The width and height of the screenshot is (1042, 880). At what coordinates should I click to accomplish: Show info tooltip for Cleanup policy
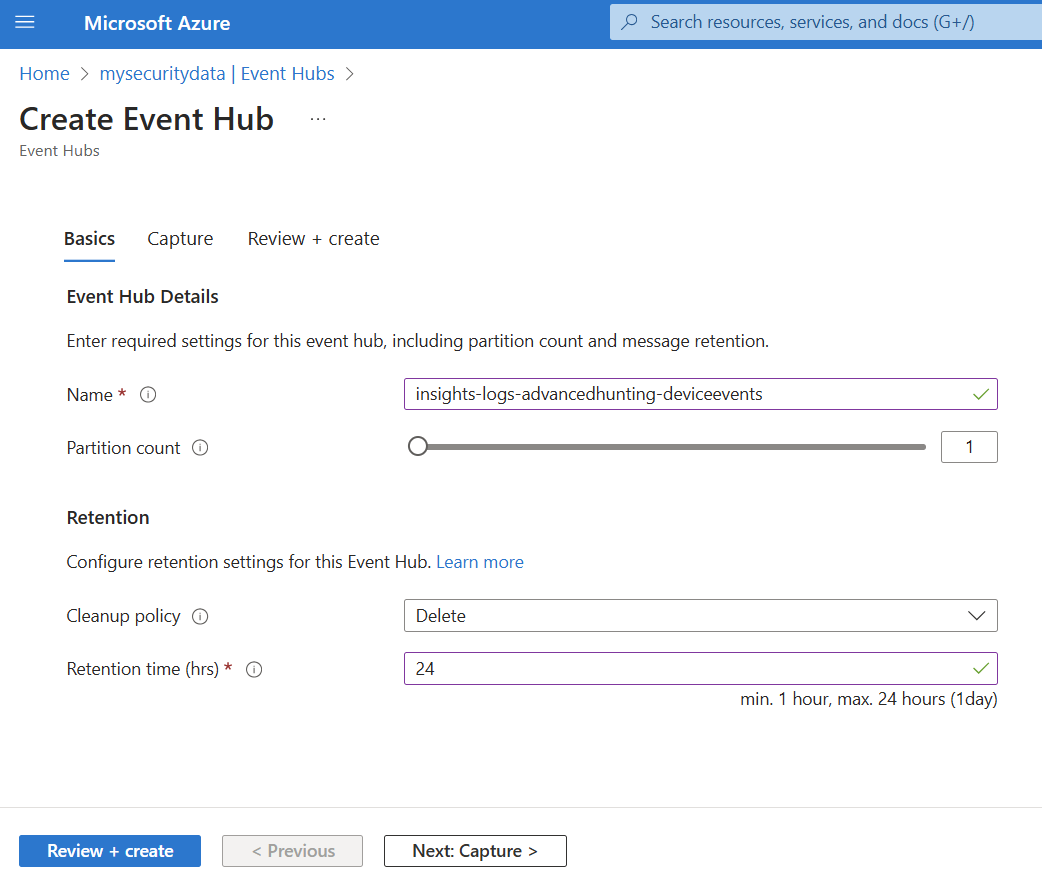tap(200, 616)
